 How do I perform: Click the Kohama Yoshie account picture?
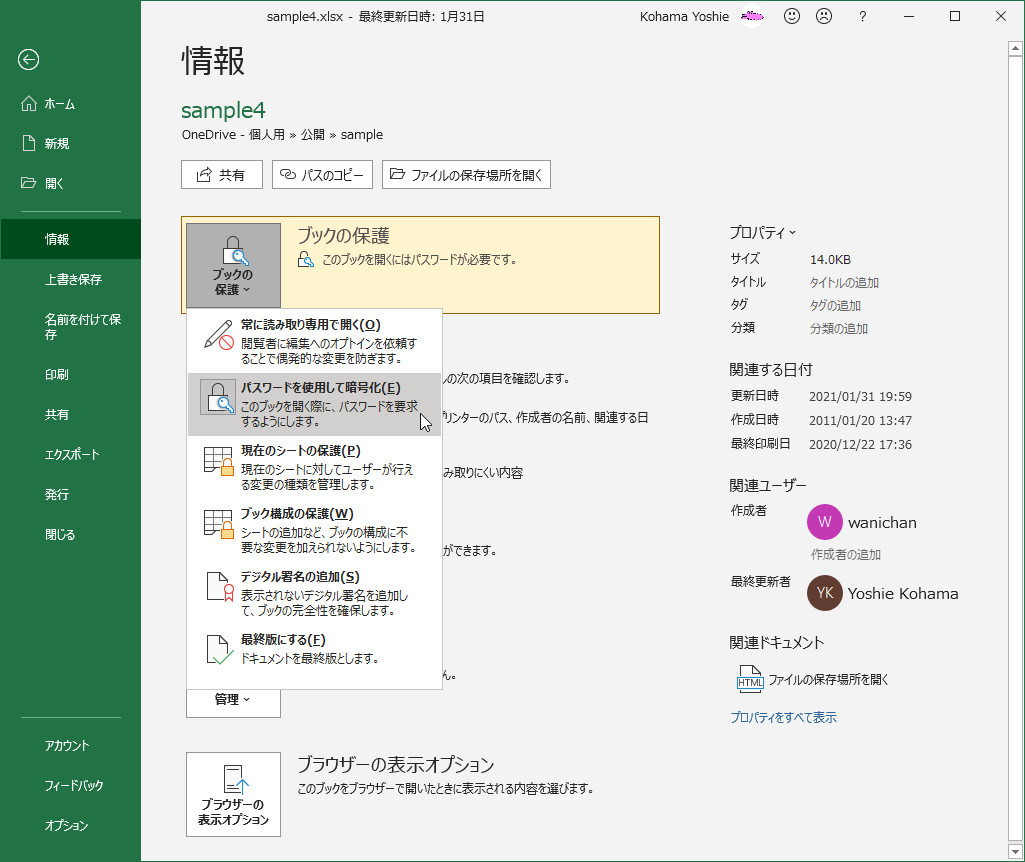coord(752,16)
